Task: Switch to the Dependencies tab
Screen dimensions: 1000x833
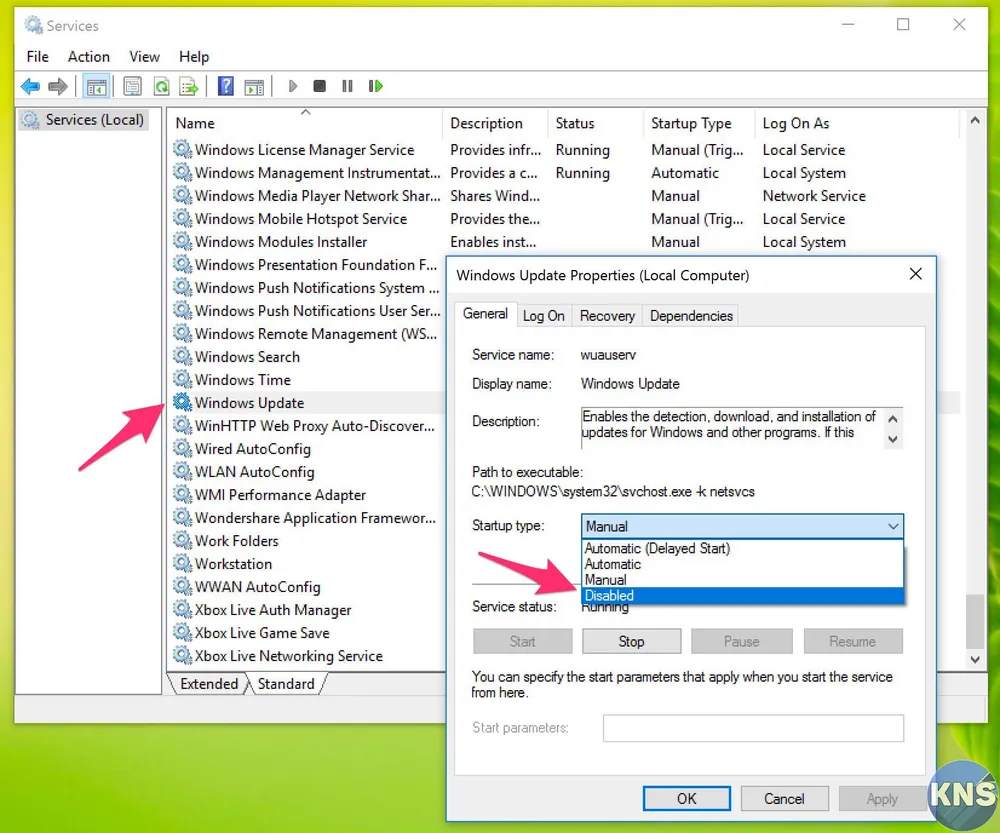Action: pyautogui.click(x=691, y=316)
